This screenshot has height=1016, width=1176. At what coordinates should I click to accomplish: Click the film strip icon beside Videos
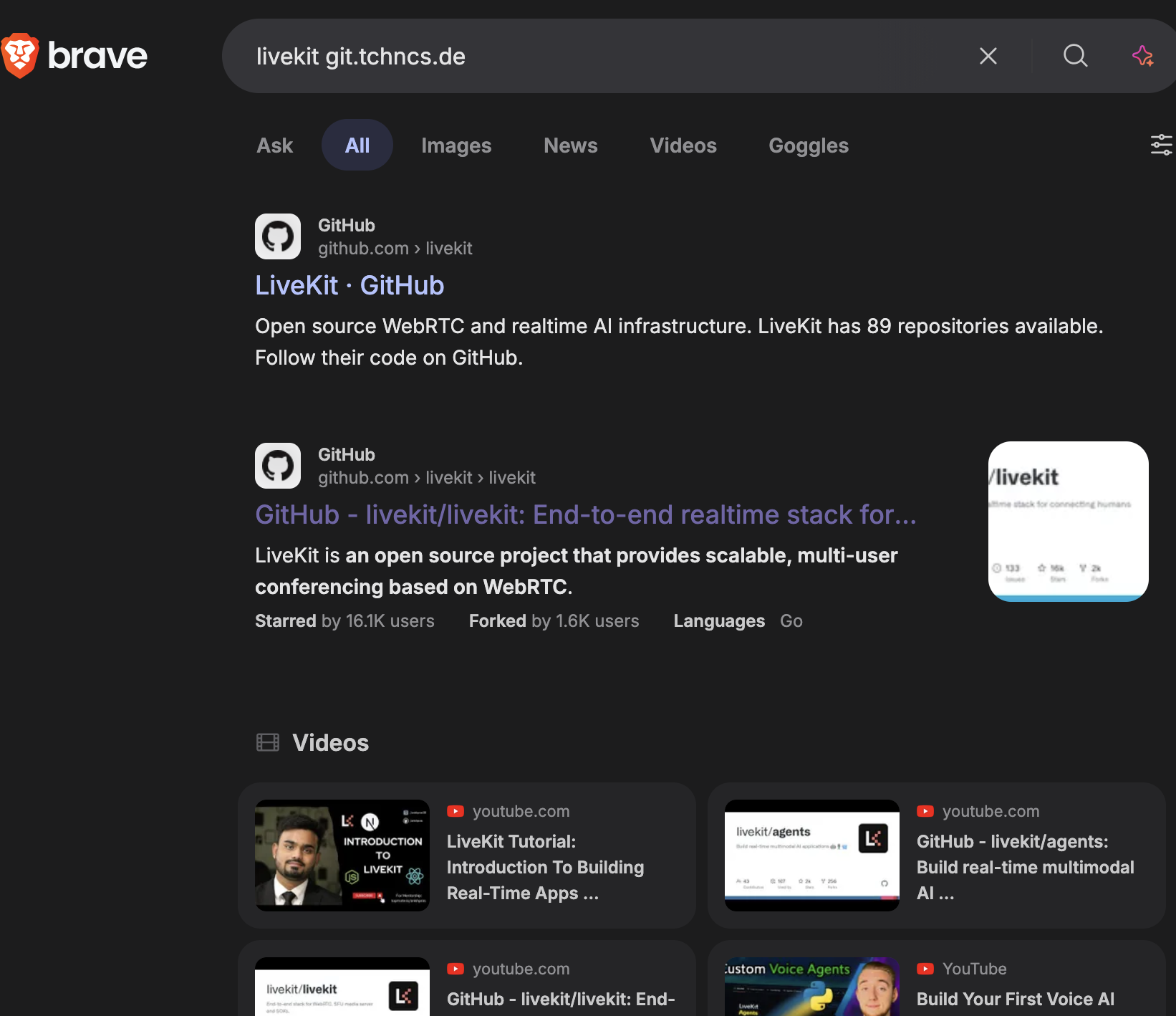tap(268, 742)
